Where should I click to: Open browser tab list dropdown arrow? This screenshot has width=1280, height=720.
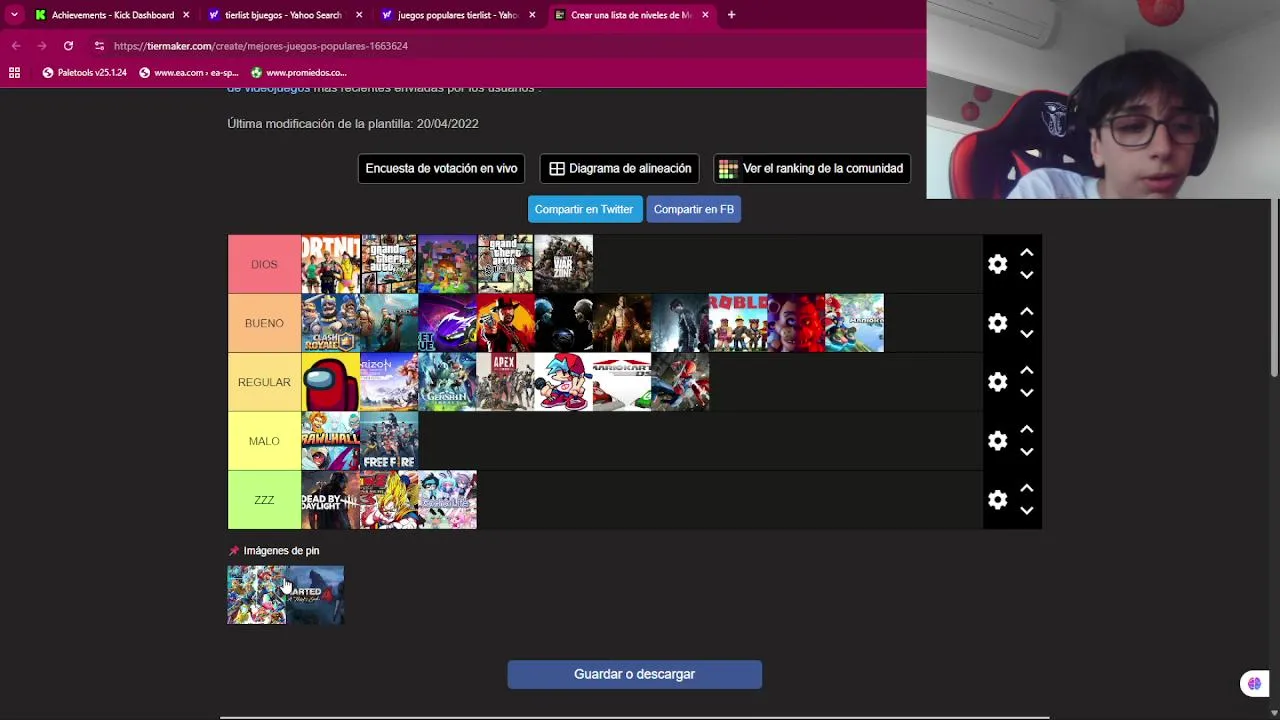point(14,15)
